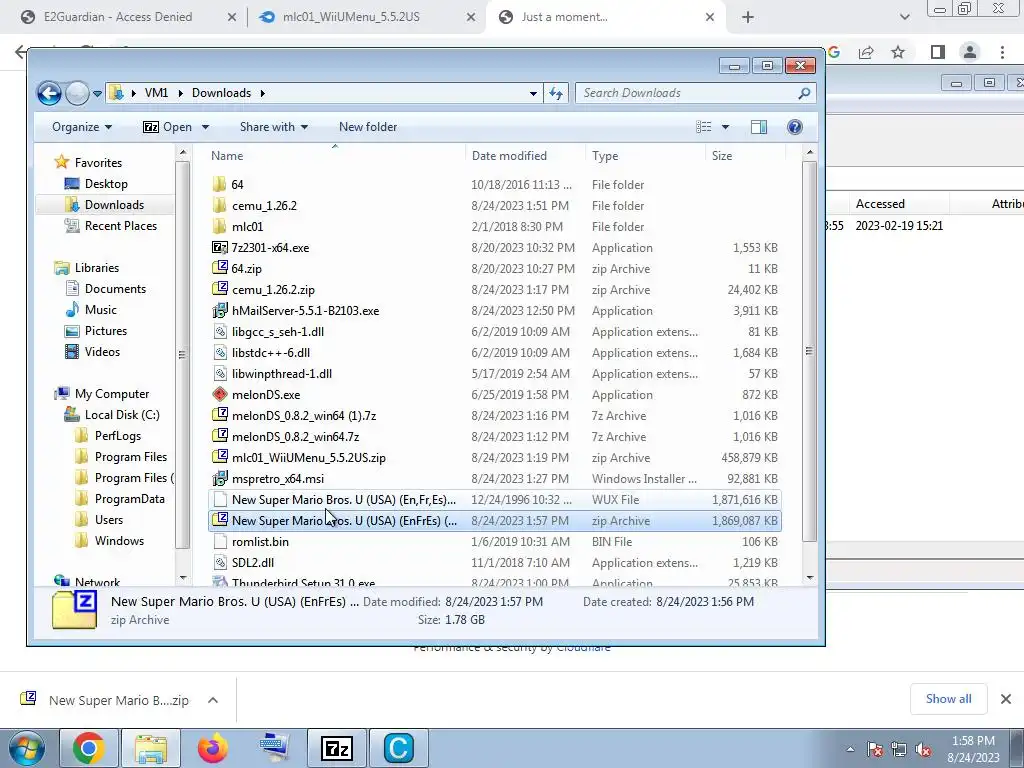Select the 7z2301-x64.exe file icon
This screenshot has height=768, width=1024.
point(219,248)
